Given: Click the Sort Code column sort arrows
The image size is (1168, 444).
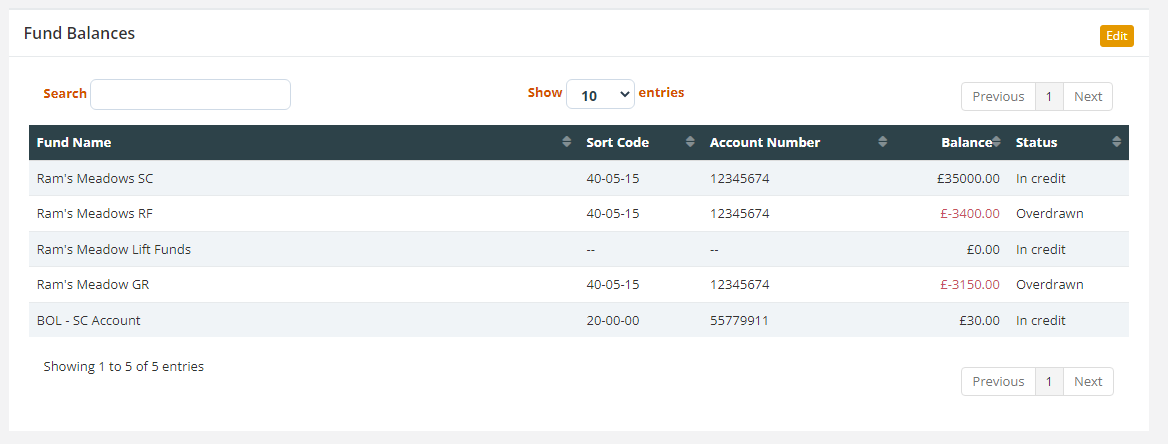Looking at the screenshot, I should pyautogui.click(x=691, y=142).
